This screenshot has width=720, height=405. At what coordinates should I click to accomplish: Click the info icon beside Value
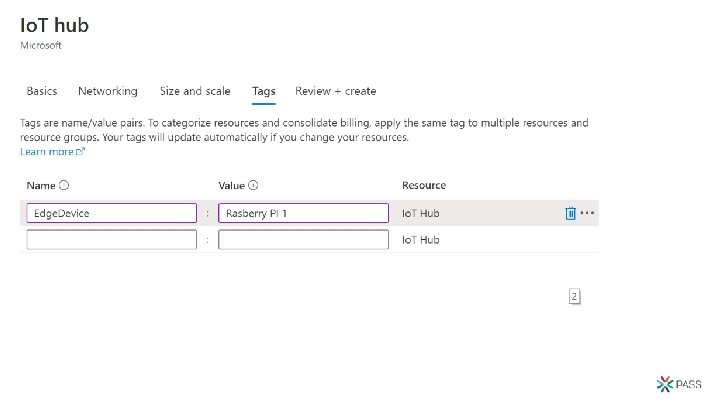(254, 186)
